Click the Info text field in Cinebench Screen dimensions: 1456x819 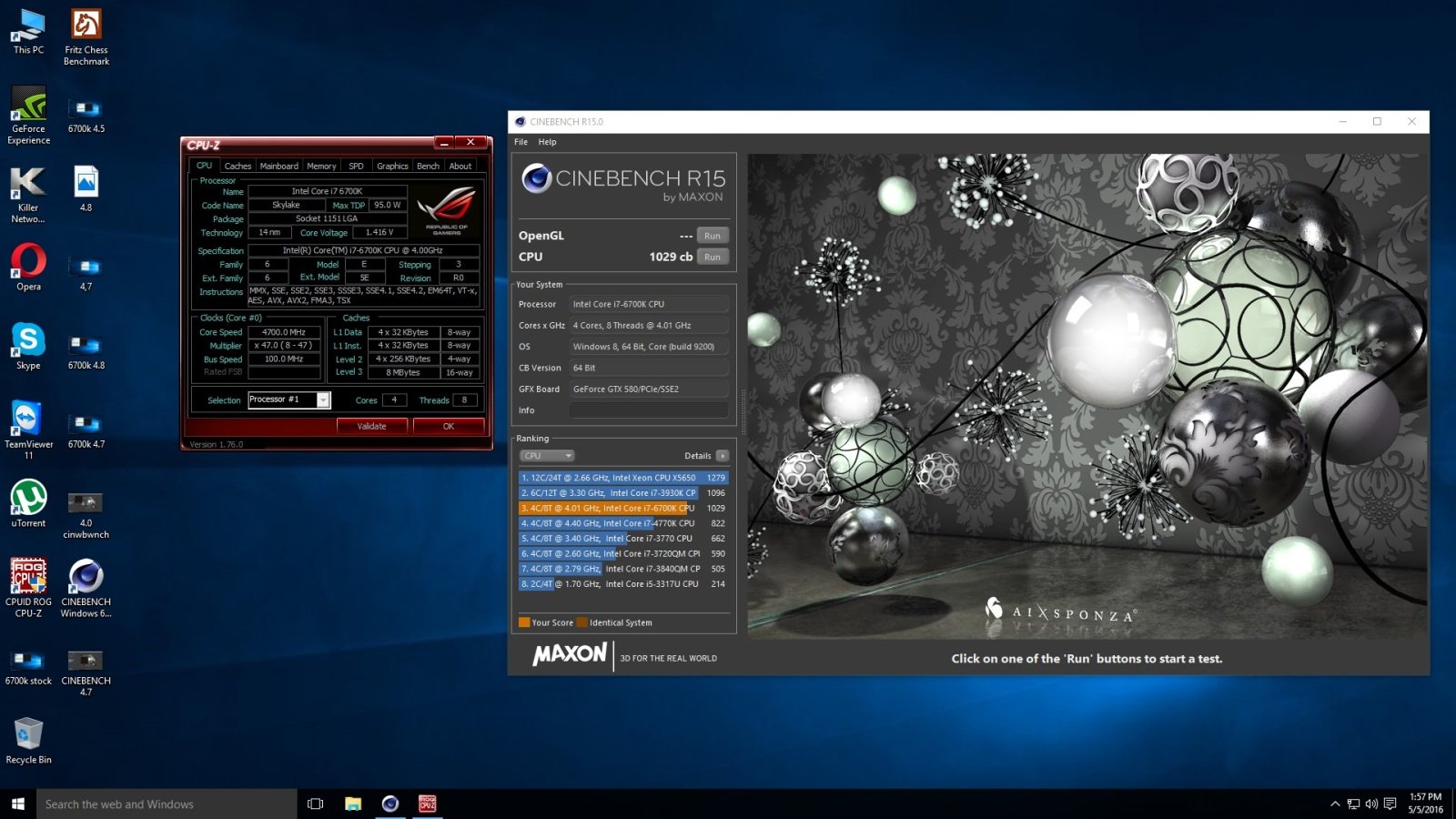tap(649, 410)
